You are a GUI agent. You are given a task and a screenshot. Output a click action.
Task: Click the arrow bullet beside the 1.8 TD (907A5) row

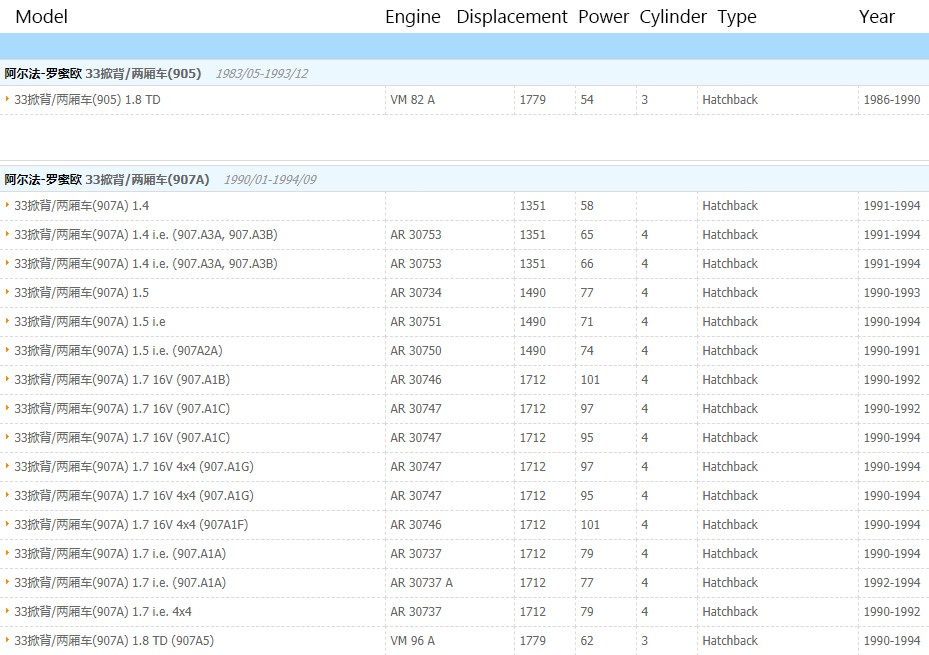point(7,640)
